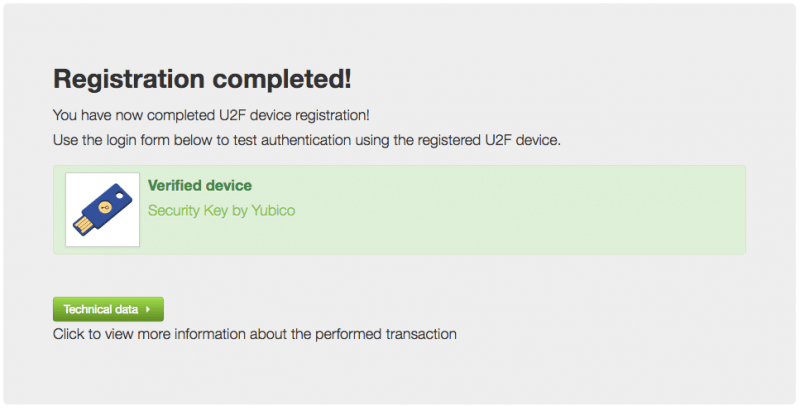Image resolution: width=800 pixels, height=412 pixels.
Task: Expand the arrow on Technical data button
Action: point(148,310)
